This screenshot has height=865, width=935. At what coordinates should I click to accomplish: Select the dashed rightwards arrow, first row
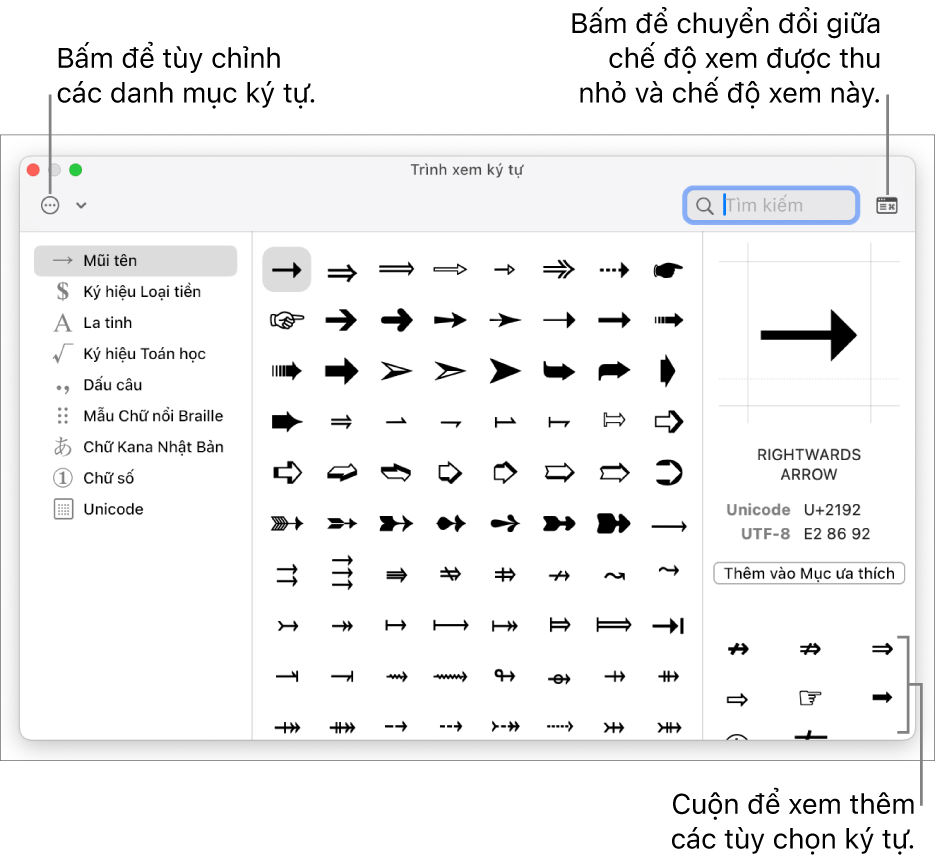pos(614,269)
